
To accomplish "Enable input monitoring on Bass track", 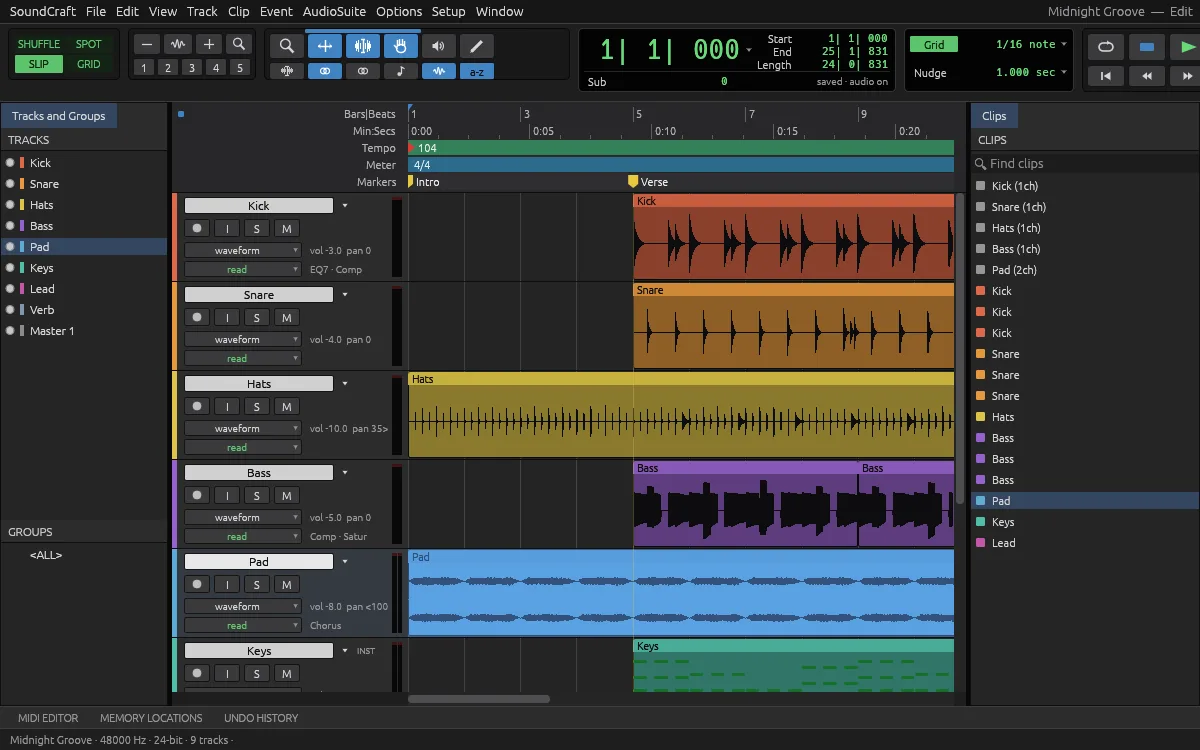I will 227,495.
